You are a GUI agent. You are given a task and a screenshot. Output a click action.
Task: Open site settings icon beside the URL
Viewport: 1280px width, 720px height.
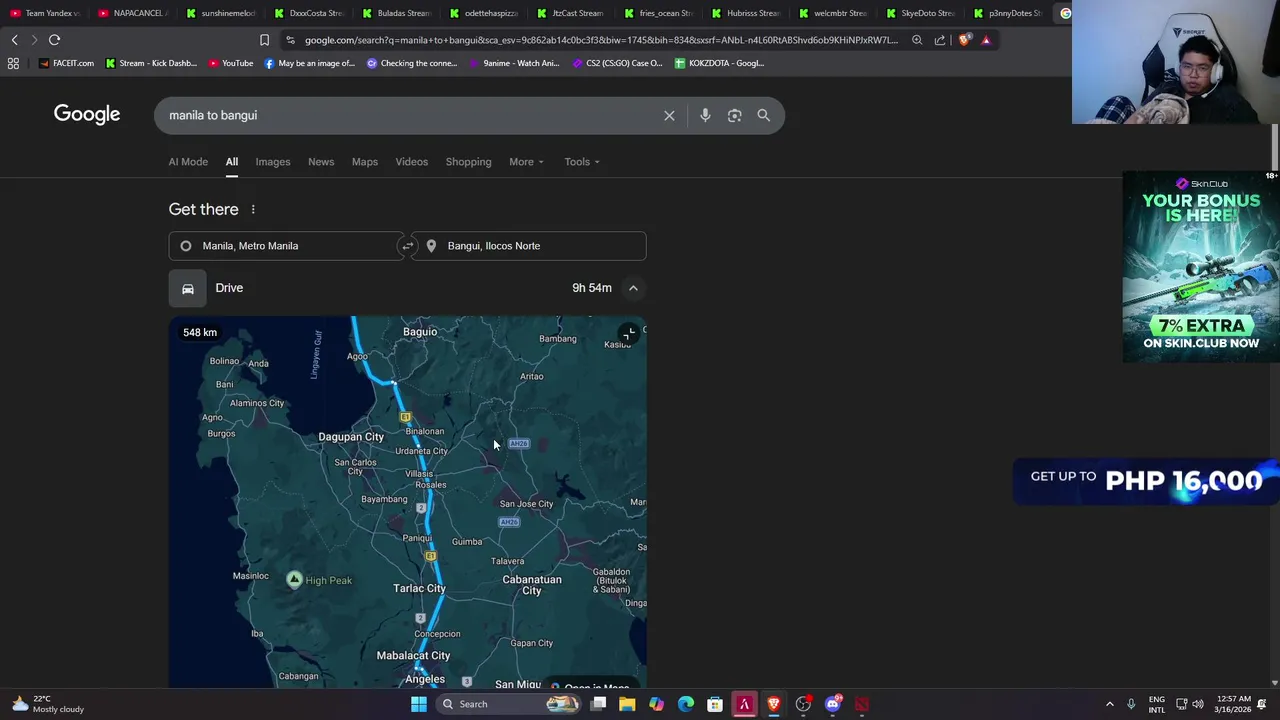point(290,40)
